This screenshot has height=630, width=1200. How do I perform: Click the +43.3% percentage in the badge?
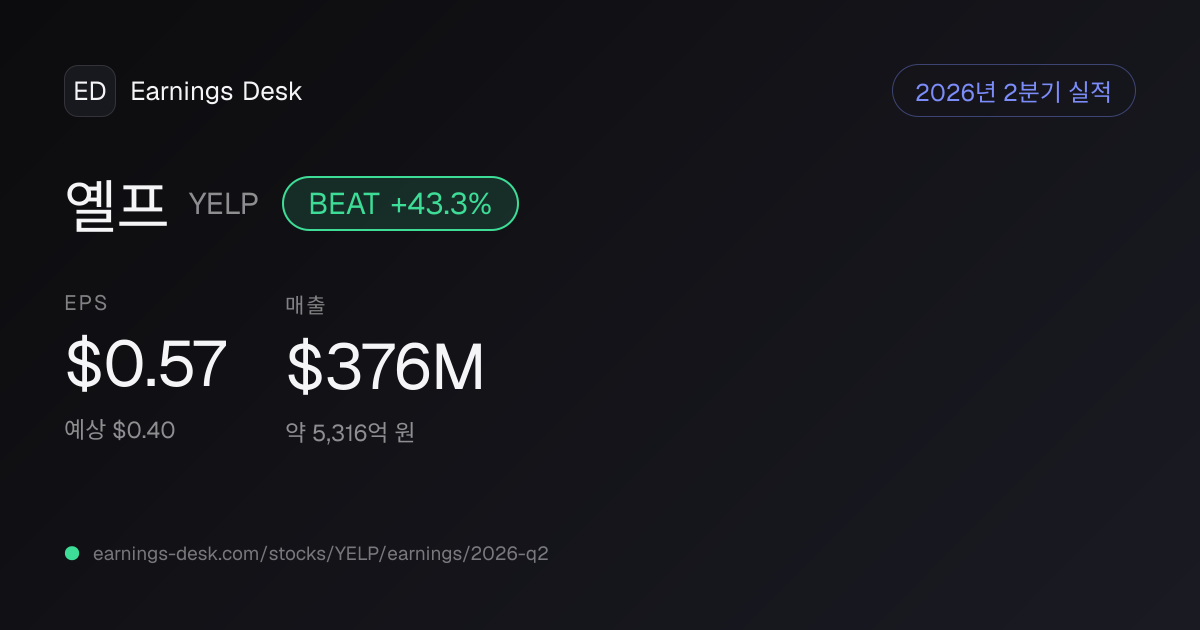point(441,204)
